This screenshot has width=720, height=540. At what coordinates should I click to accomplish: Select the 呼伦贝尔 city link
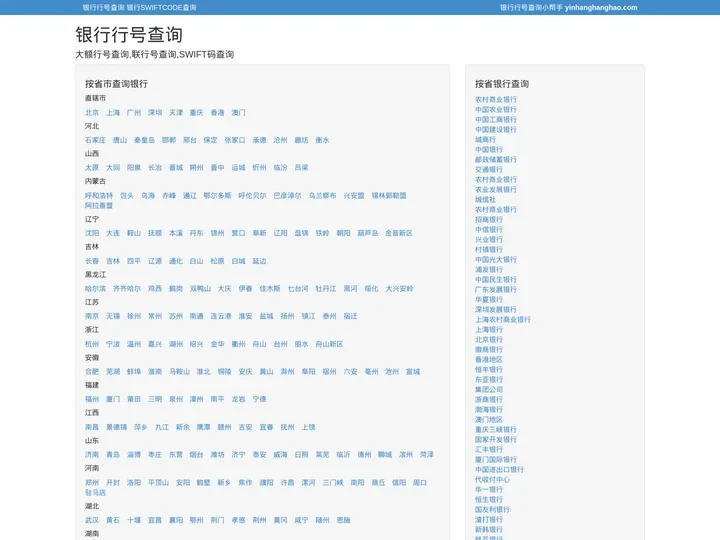tap(252, 196)
